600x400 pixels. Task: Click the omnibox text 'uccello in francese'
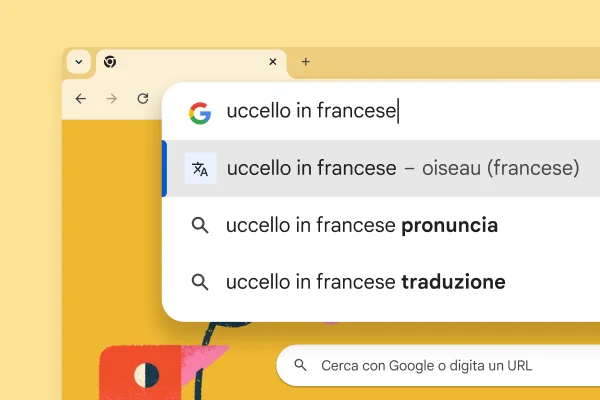pyautogui.click(x=312, y=111)
